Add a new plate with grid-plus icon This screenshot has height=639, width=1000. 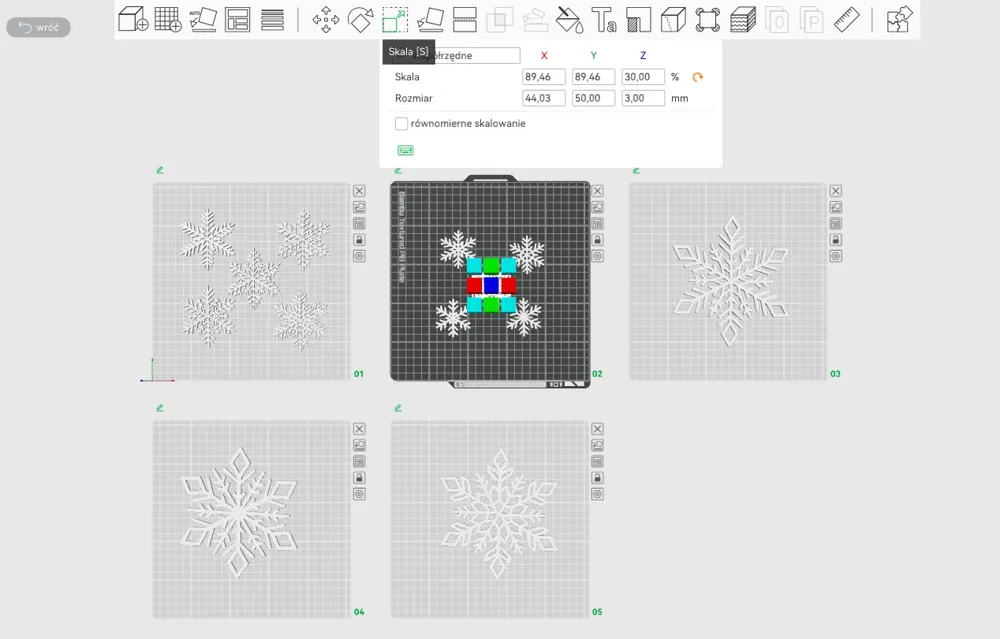point(168,19)
